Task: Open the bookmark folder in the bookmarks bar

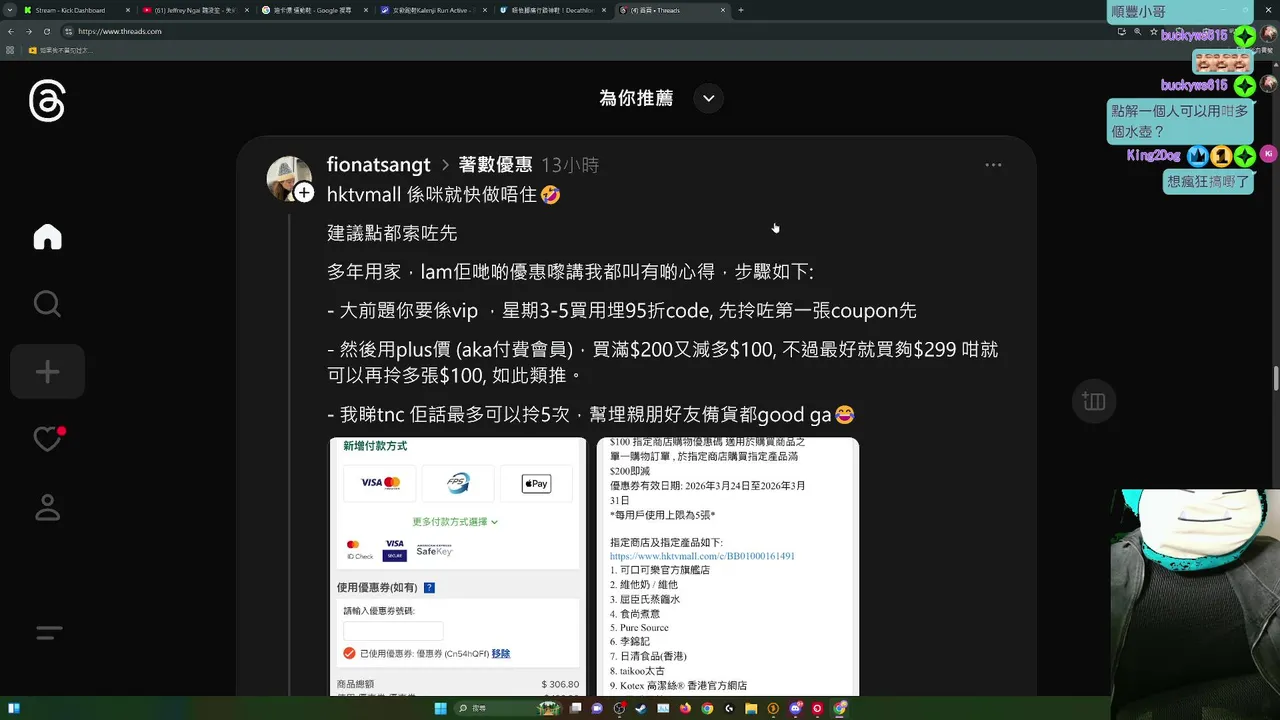Action: 60,50
